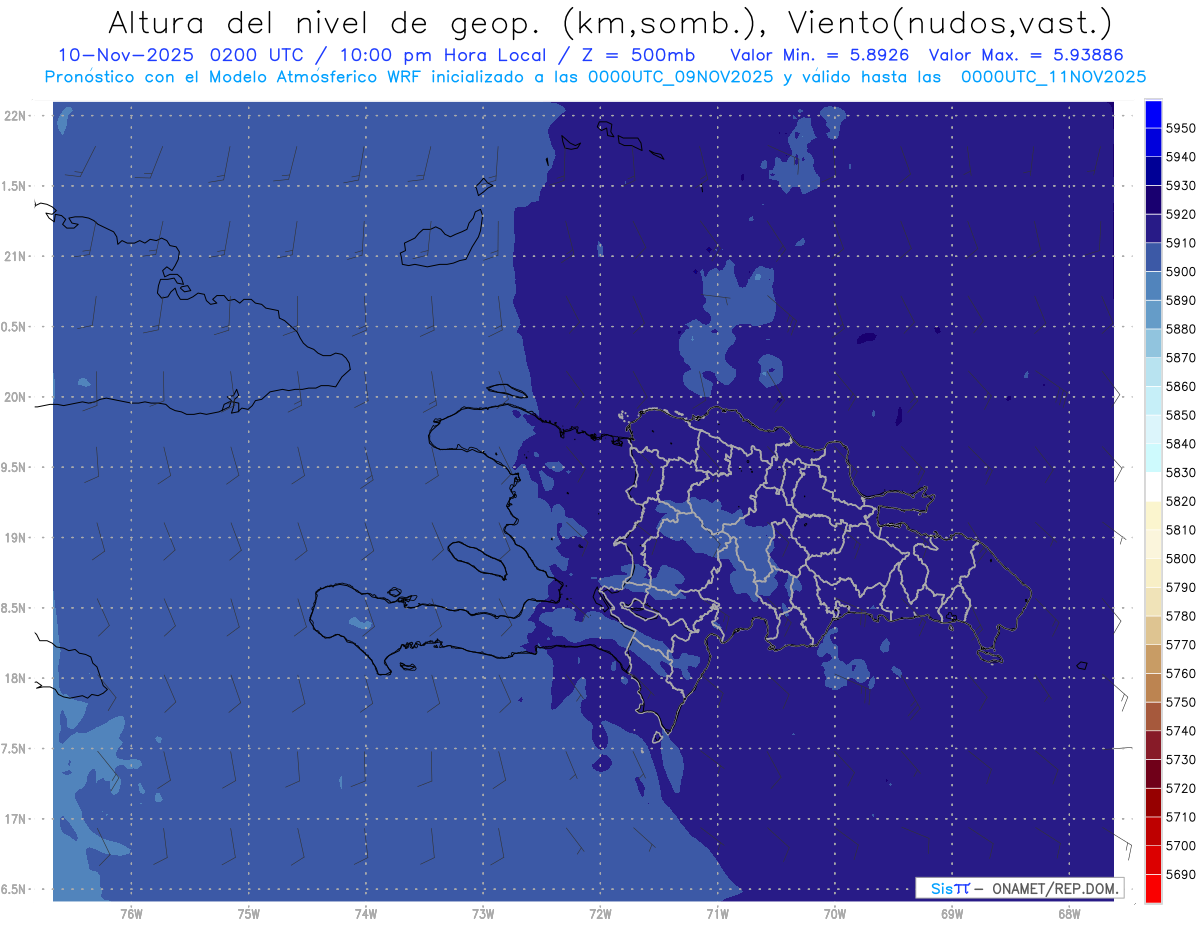Click the 'Z = 500mb' level text

pos(638,55)
